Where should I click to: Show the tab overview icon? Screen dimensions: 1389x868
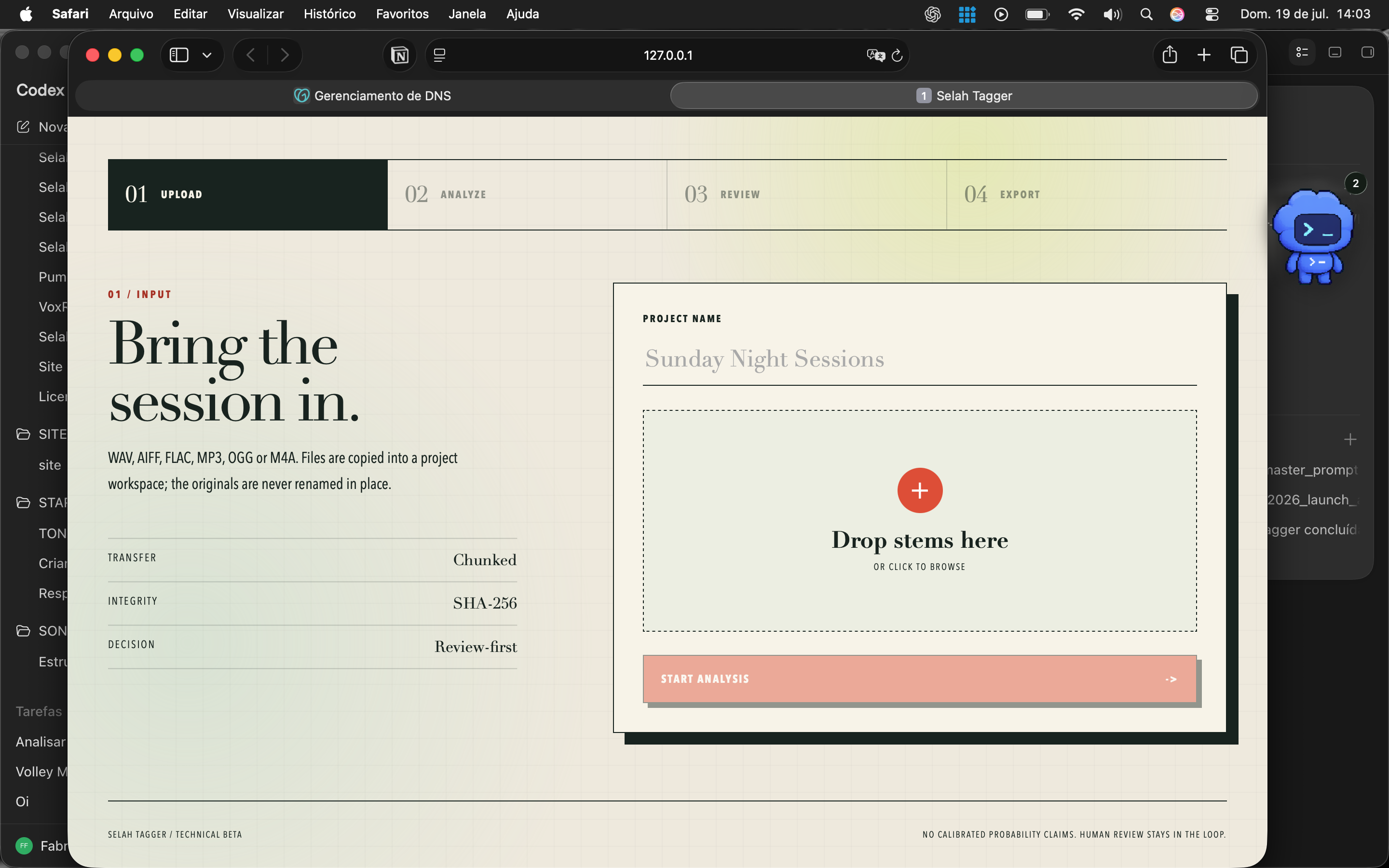point(1239,55)
